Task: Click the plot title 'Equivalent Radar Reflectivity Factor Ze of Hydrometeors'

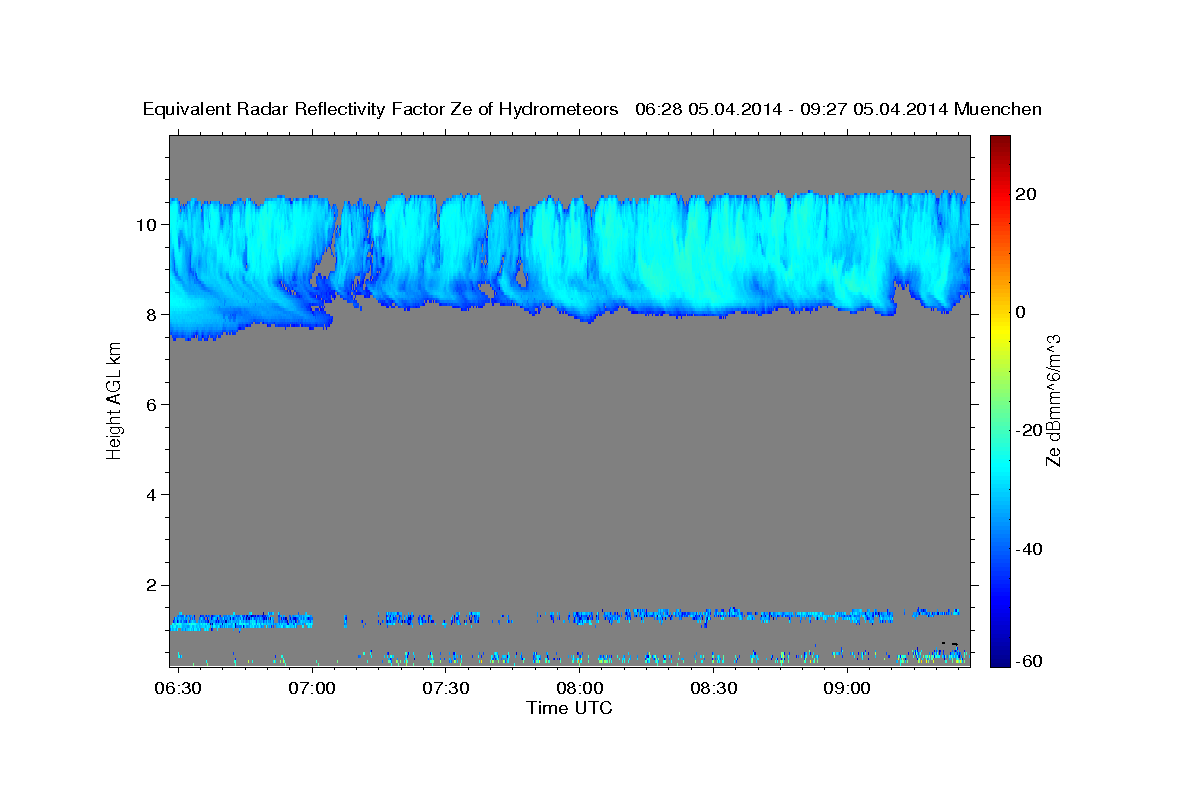Action: tap(381, 110)
